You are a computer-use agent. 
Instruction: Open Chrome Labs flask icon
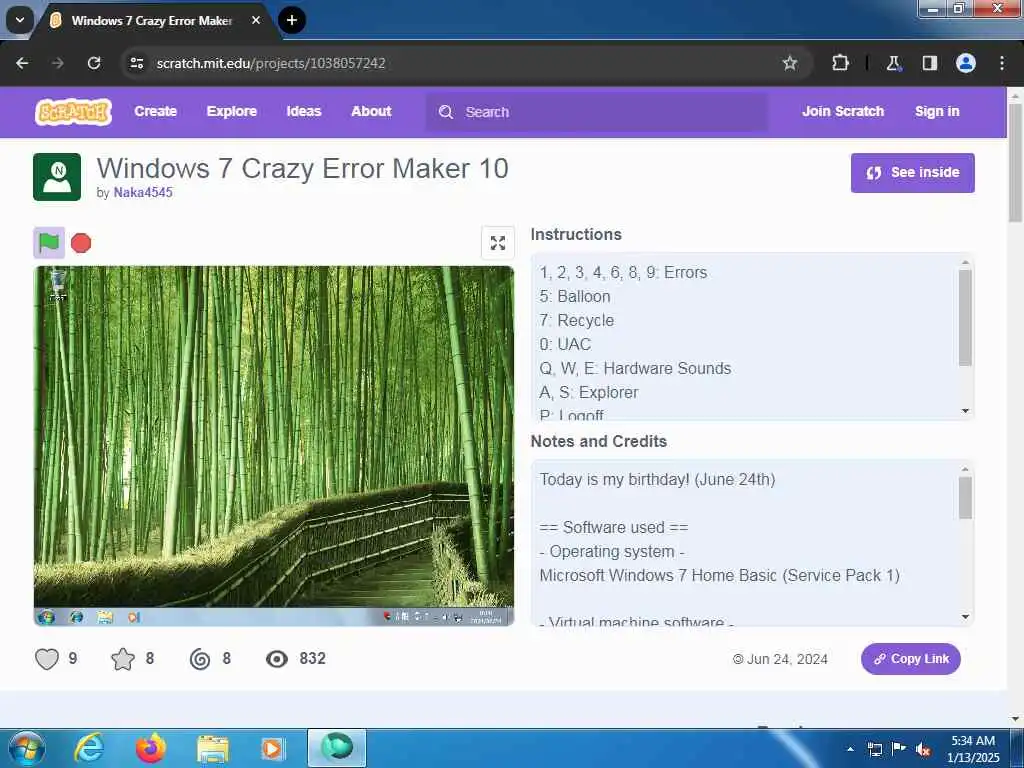pos(893,63)
